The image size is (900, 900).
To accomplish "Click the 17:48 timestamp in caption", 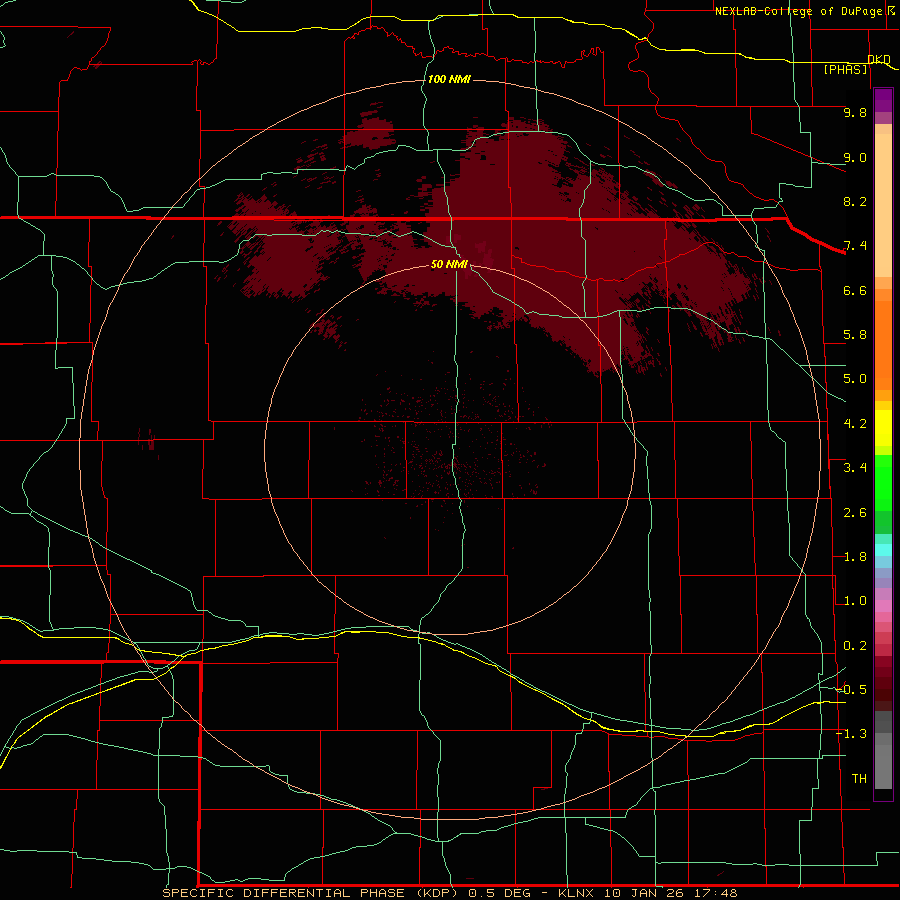I will pos(715,893).
